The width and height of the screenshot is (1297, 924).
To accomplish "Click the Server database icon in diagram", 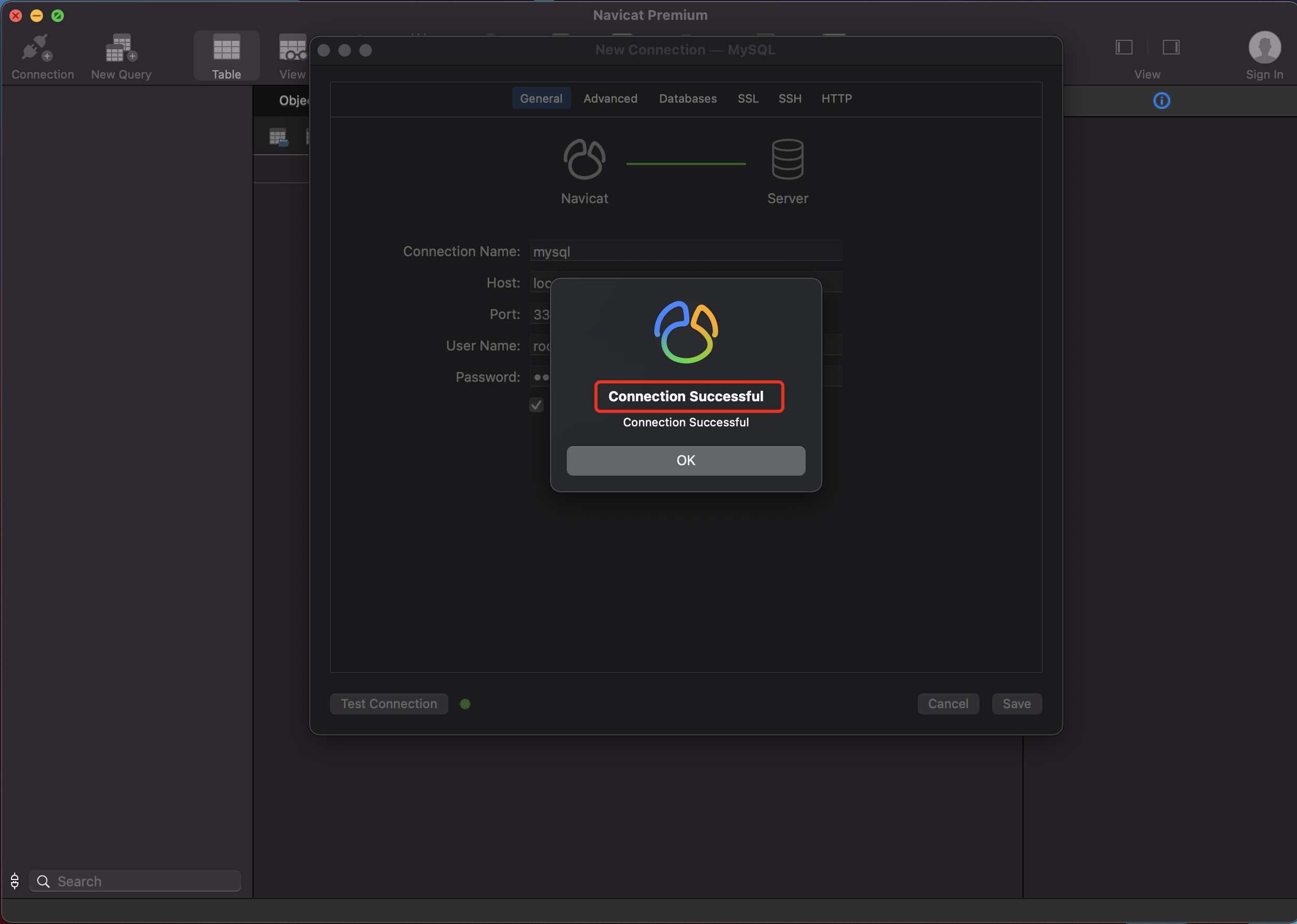I will point(787,159).
